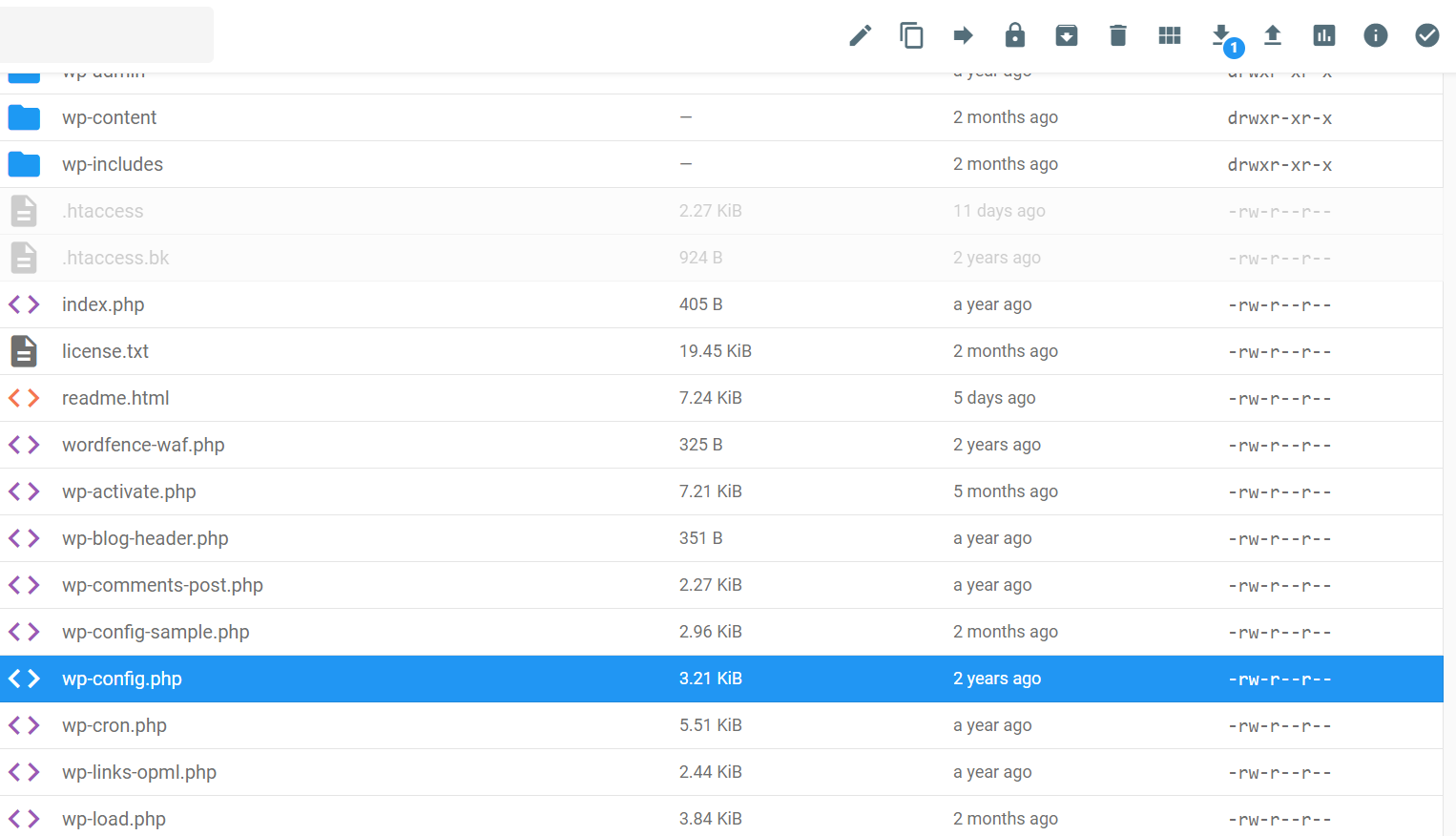
Task: Click the readme.html orange code icon
Action: [x=24, y=398]
